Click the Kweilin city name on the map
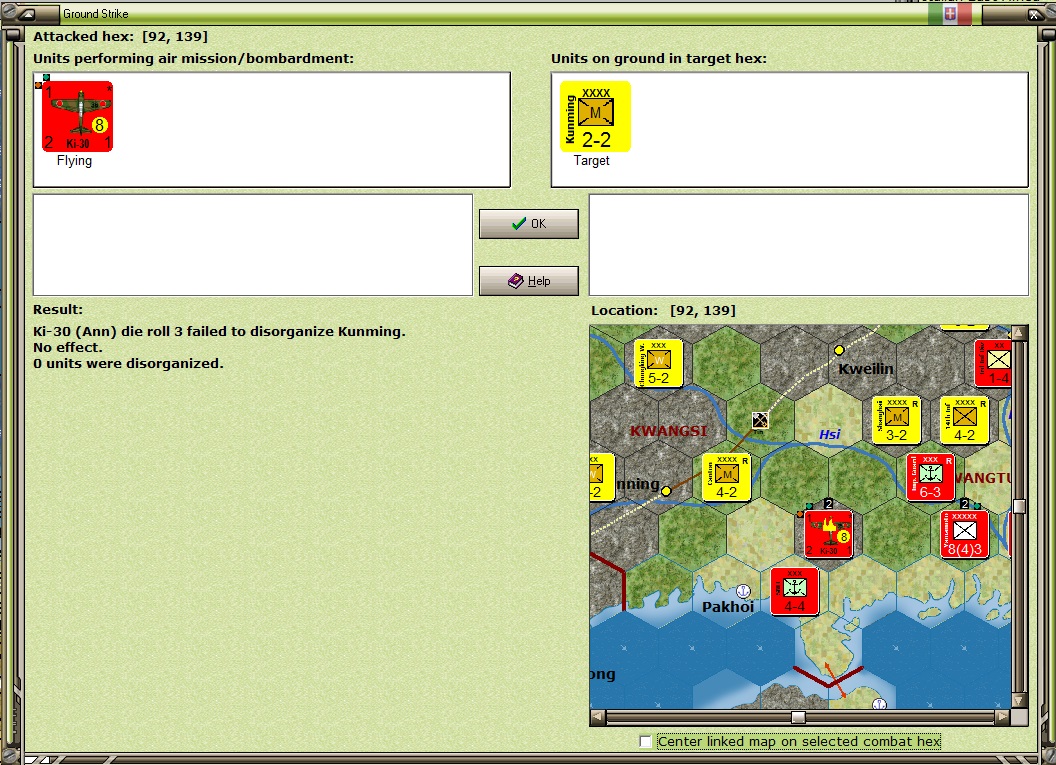The width and height of the screenshot is (1056, 765). click(x=866, y=369)
